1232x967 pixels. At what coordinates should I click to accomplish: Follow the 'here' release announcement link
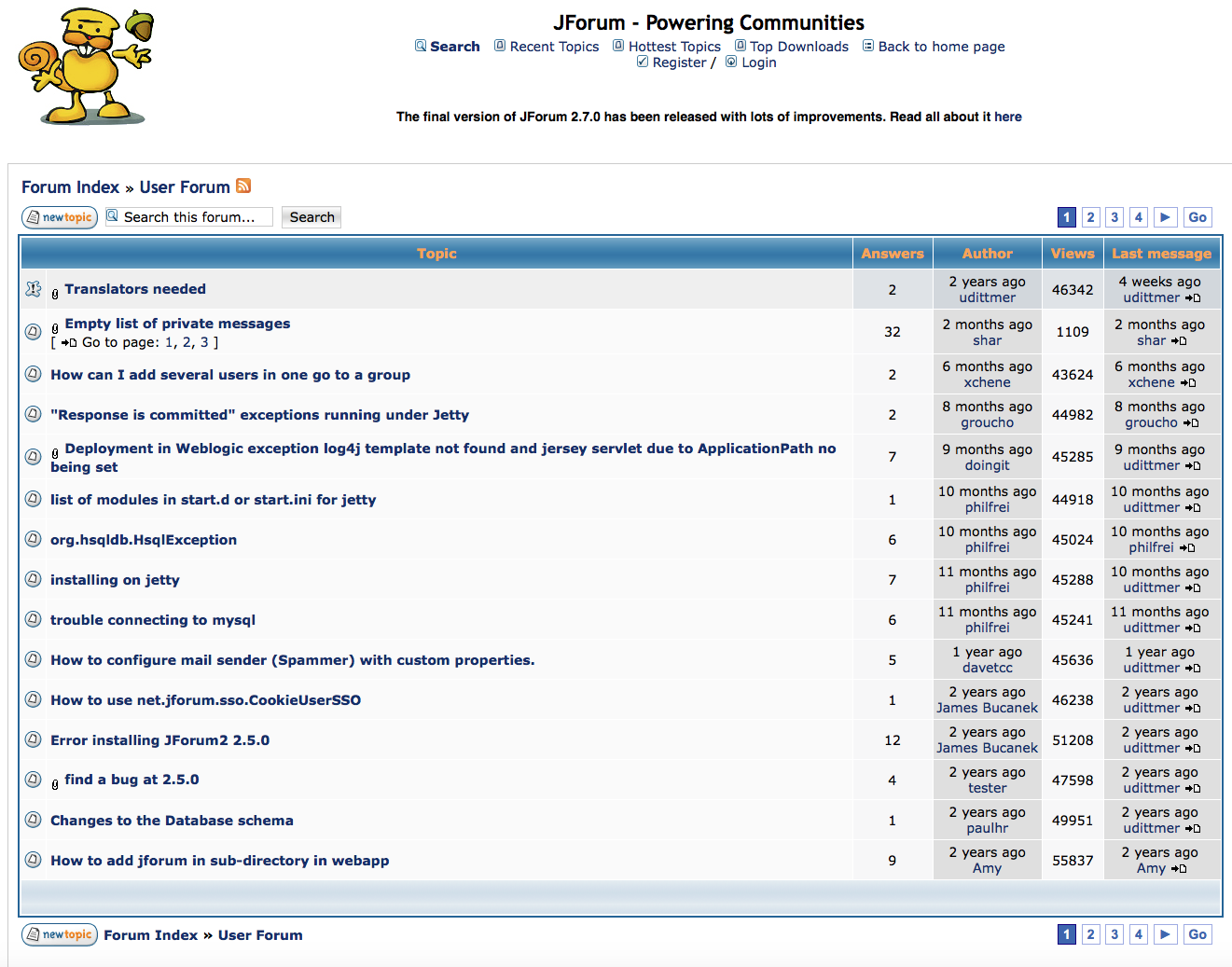click(1007, 117)
